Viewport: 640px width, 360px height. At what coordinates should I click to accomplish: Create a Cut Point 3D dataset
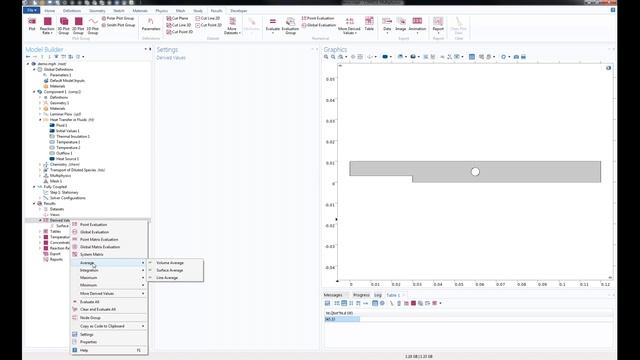point(180,31)
